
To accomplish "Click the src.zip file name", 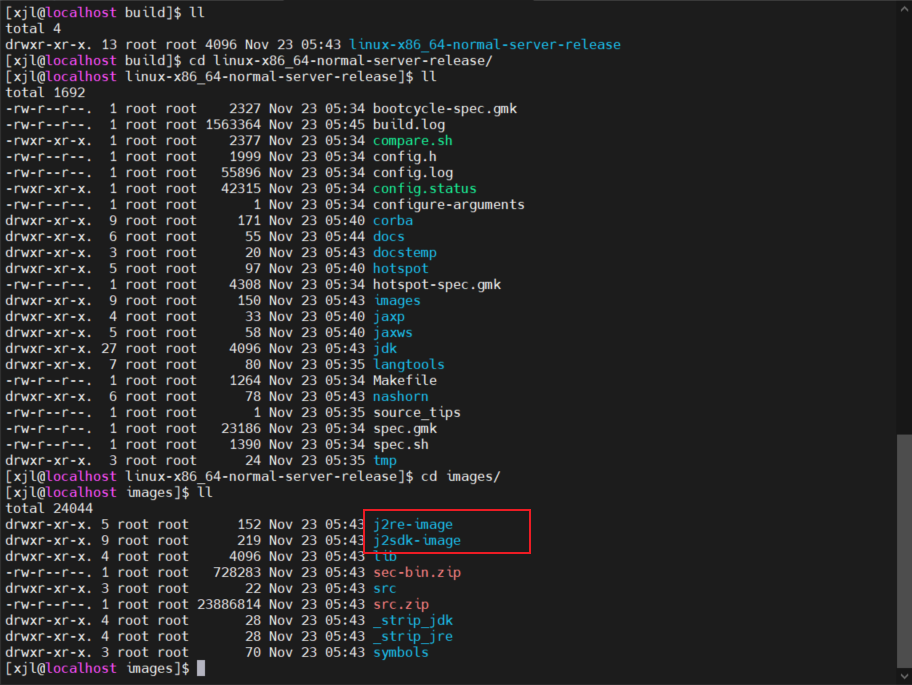I will (x=401, y=605).
